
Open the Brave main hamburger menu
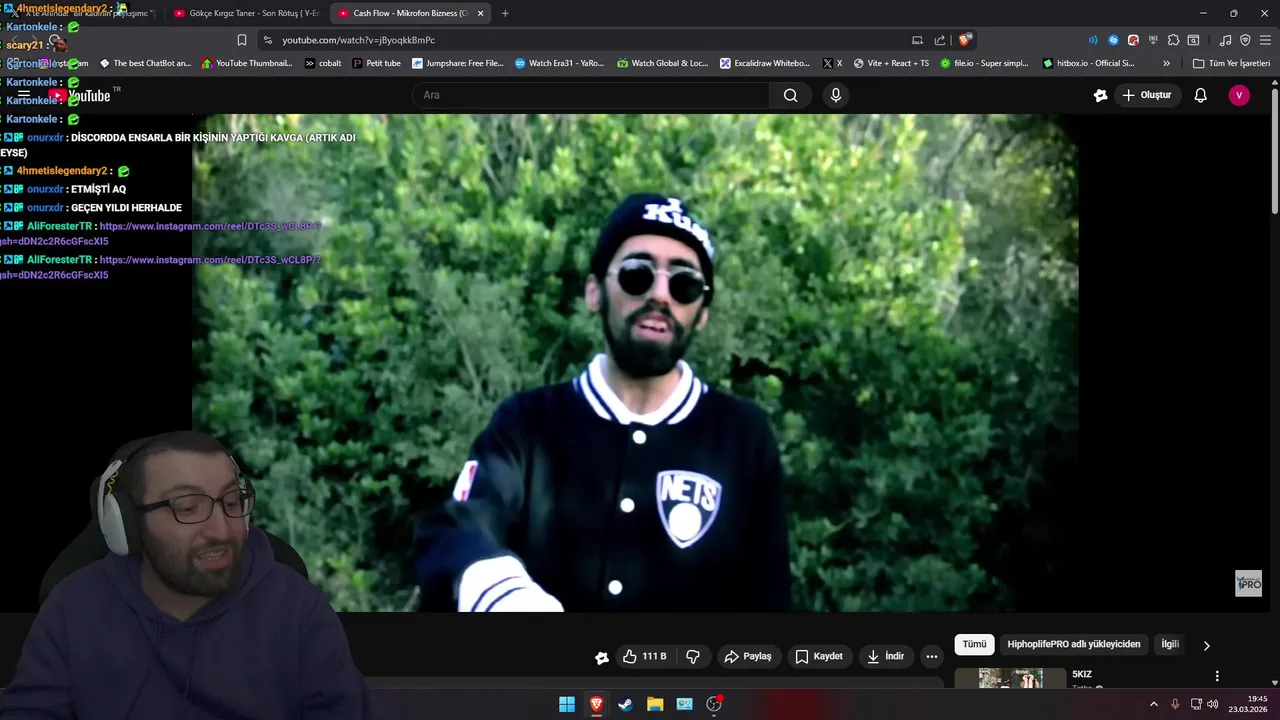pyautogui.click(x=1265, y=40)
